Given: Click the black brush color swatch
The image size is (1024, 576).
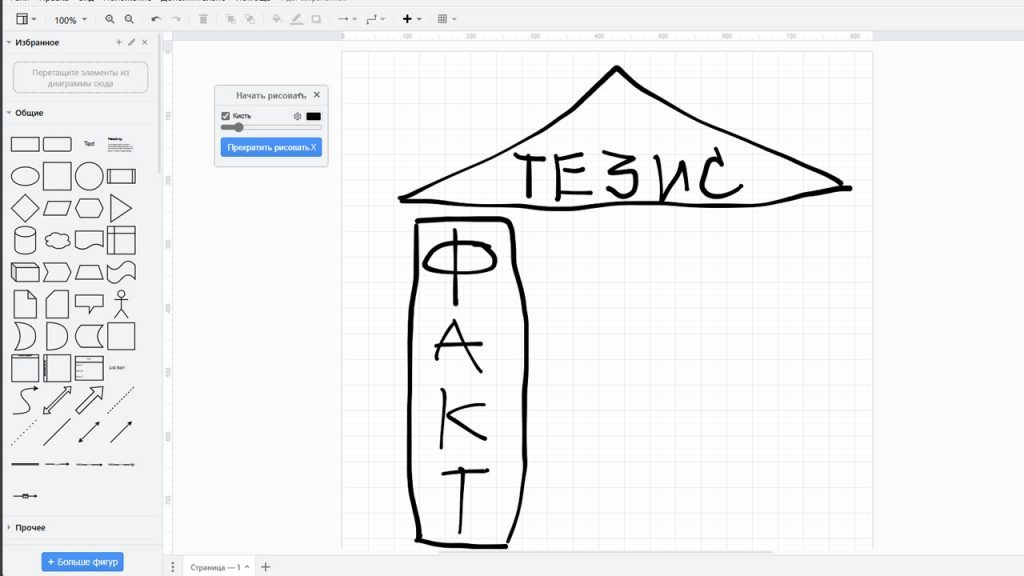Looking at the screenshot, I should pos(313,116).
